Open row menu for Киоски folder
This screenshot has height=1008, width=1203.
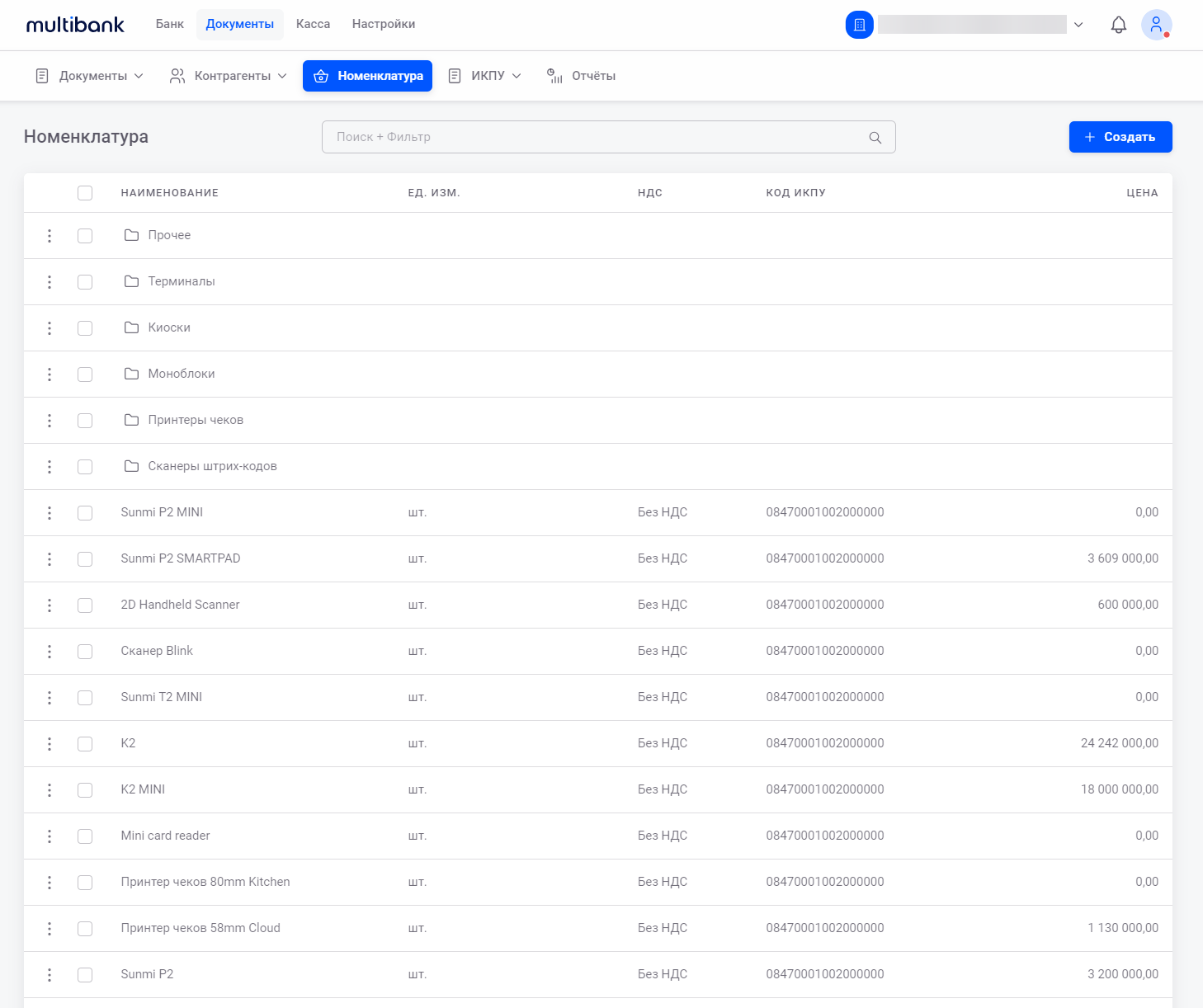click(50, 328)
